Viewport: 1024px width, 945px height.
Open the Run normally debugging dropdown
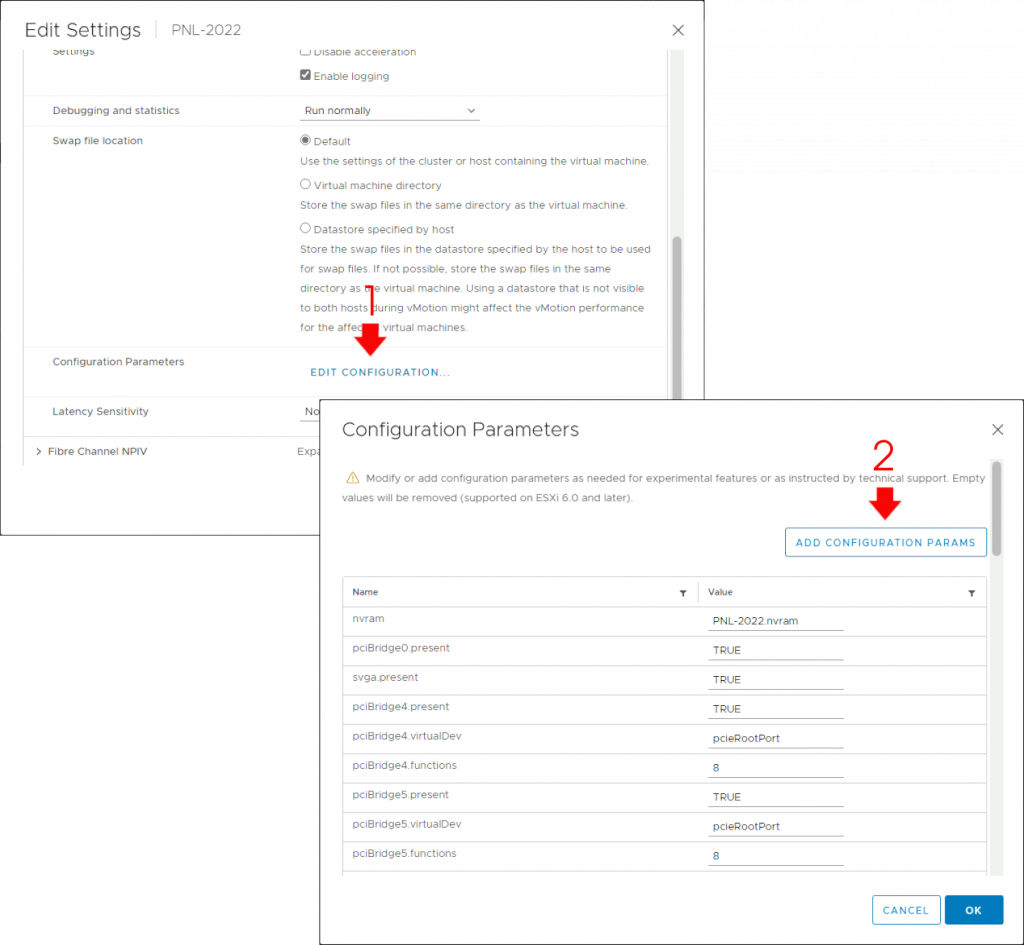[x=390, y=111]
